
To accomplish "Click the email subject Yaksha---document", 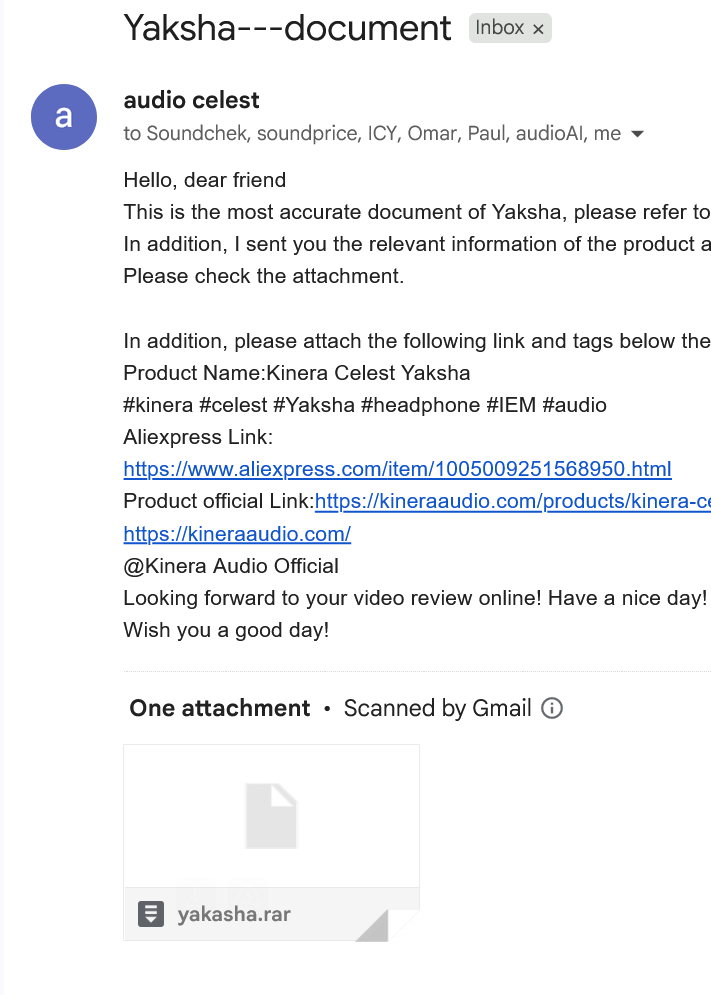I will 288,28.
